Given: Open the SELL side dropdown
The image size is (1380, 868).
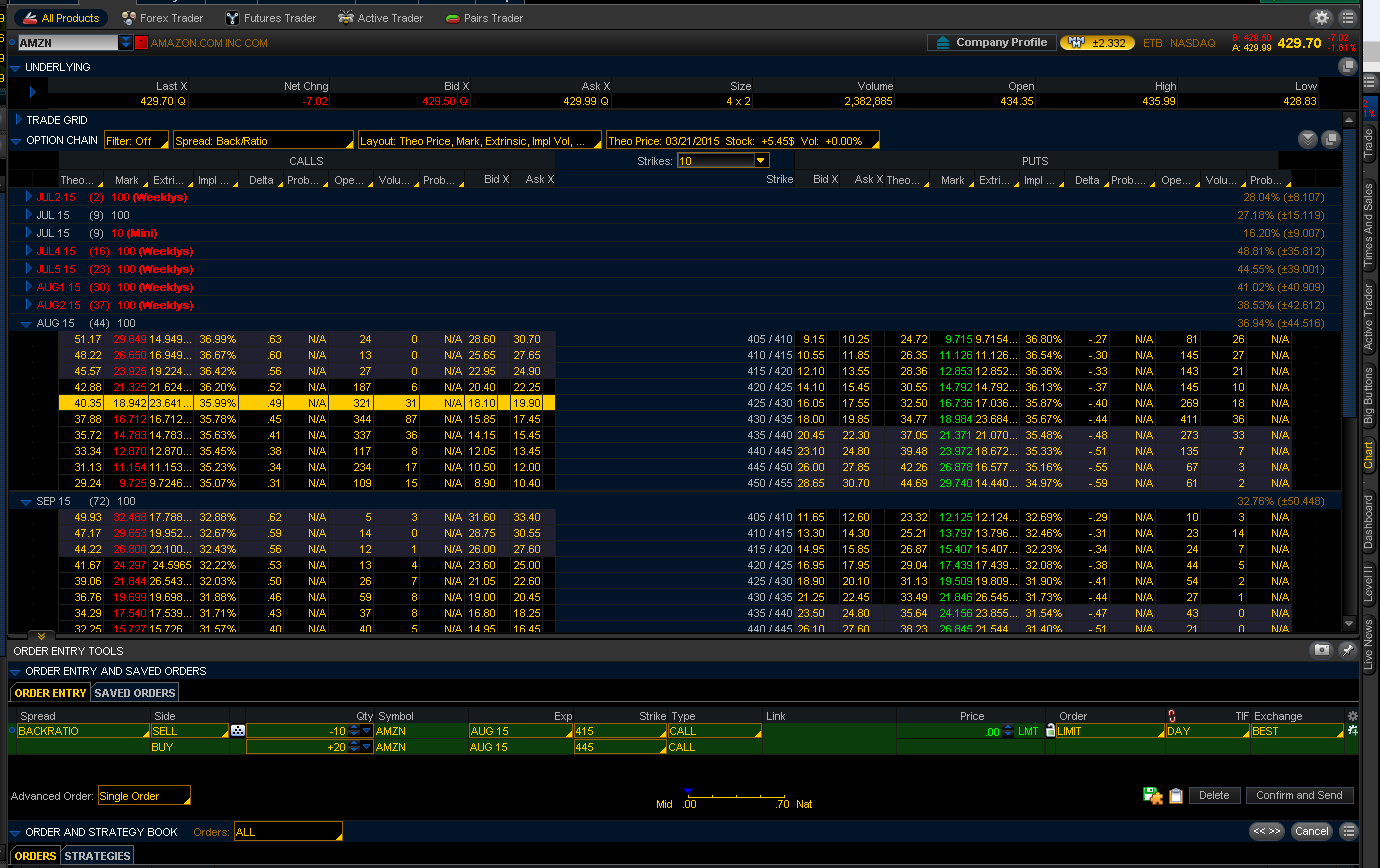Looking at the screenshot, I should point(190,731).
